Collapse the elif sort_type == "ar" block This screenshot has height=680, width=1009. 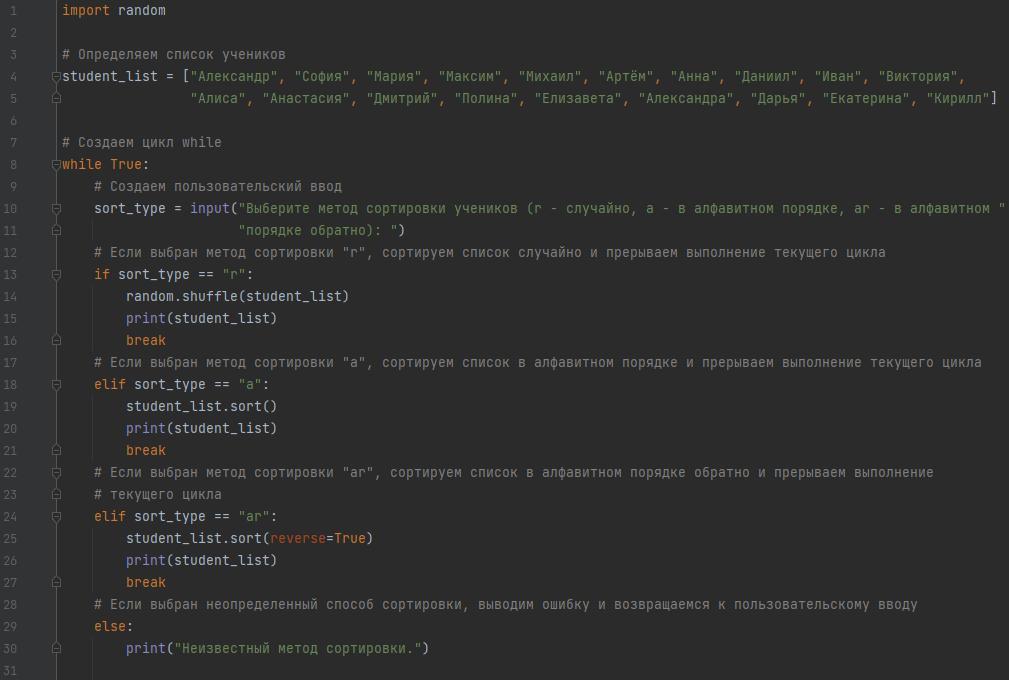(x=56, y=516)
